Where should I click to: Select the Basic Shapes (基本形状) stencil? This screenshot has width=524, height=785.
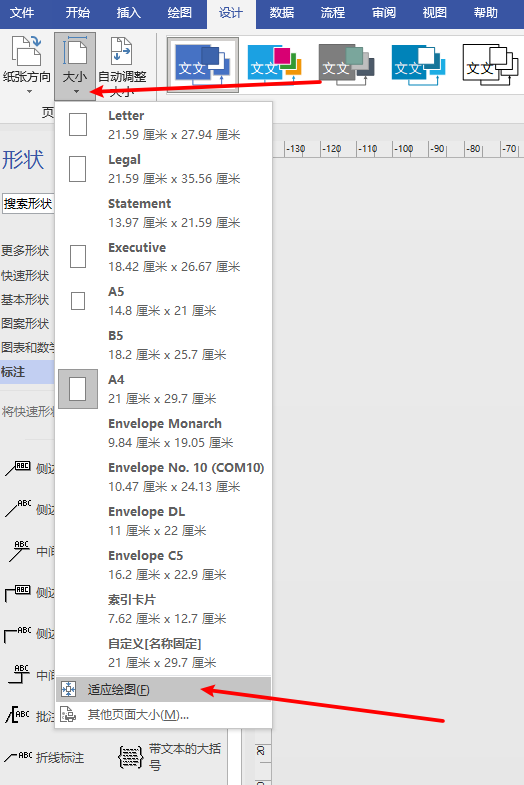coord(25,299)
